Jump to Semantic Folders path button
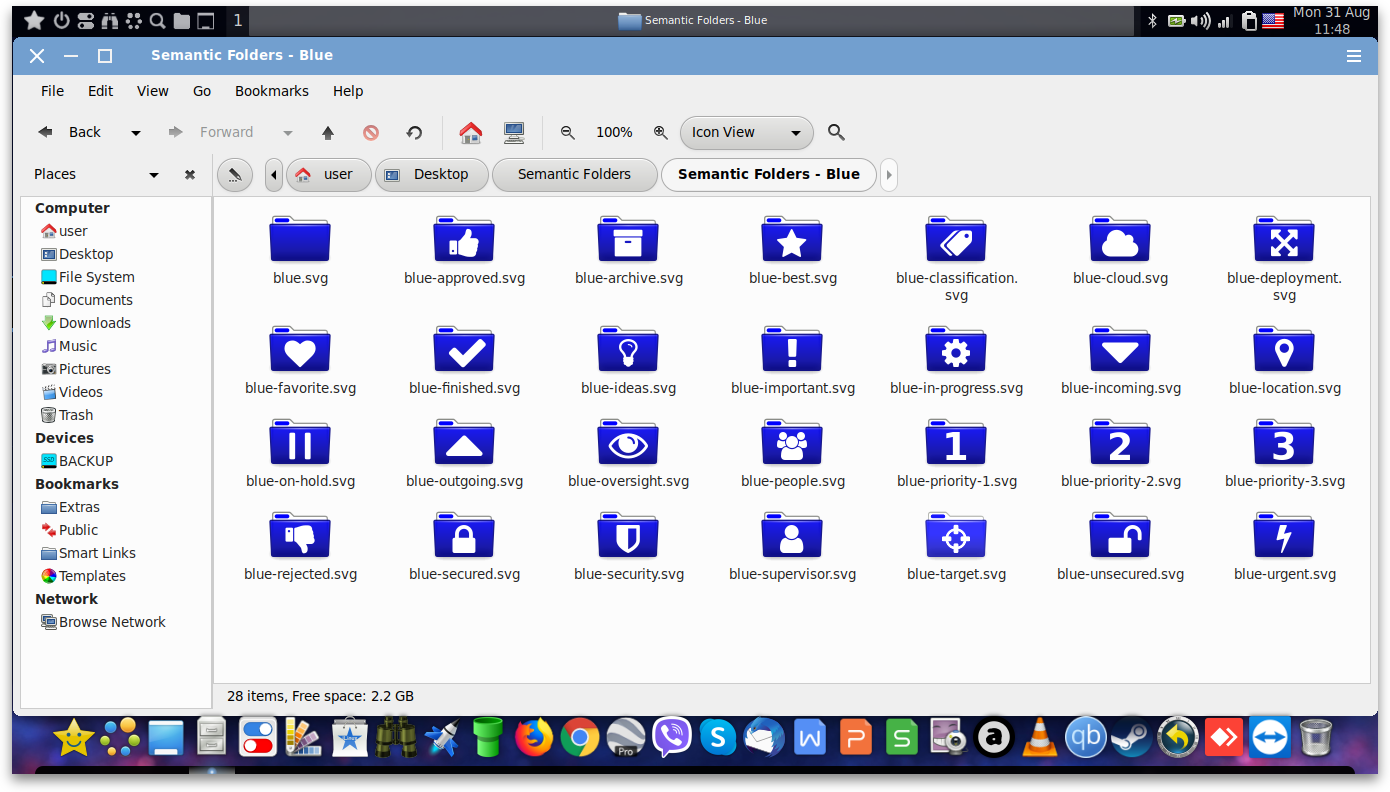 coord(575,174)
